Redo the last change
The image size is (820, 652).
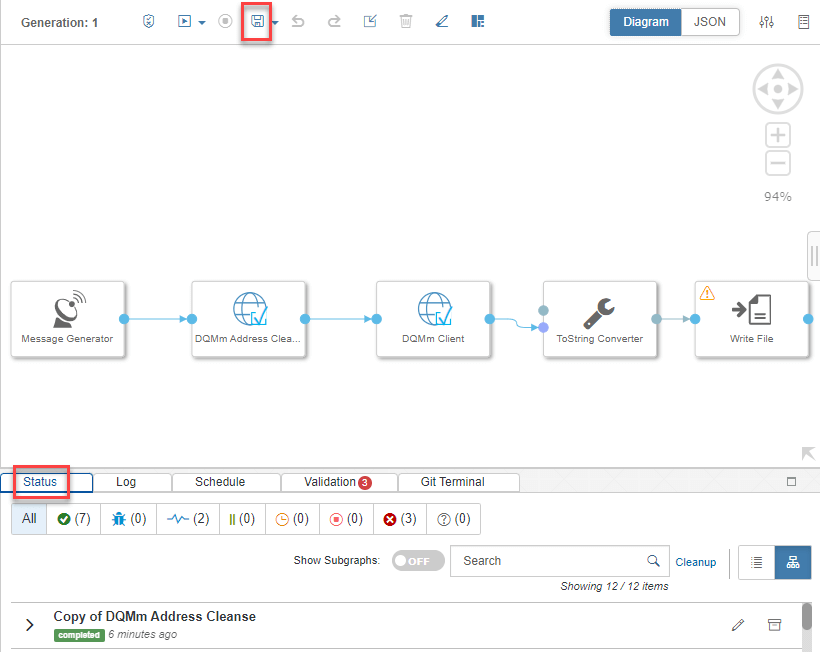334,21
